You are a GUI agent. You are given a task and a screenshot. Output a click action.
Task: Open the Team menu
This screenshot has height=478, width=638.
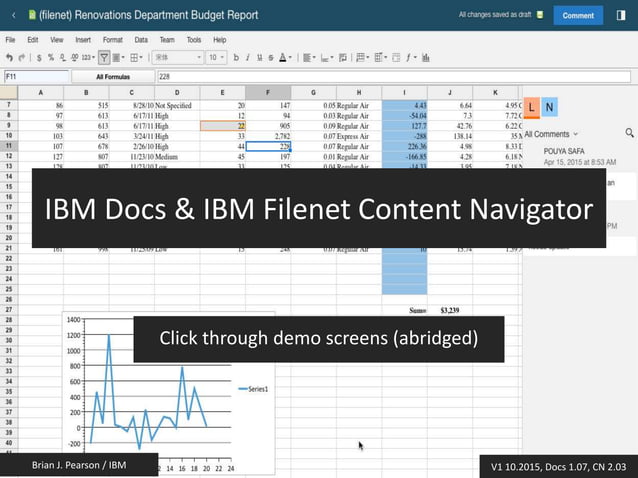pos(167,40)
